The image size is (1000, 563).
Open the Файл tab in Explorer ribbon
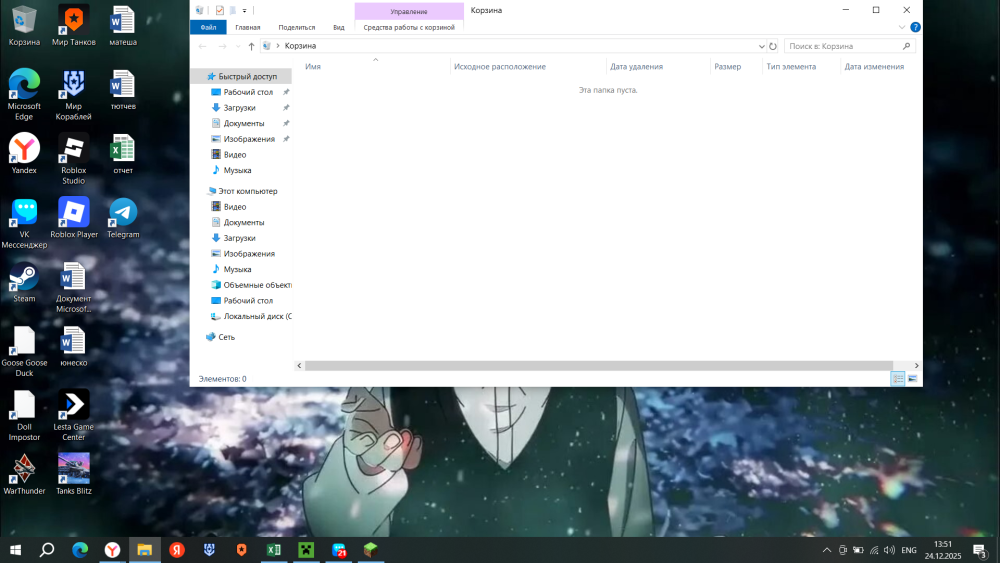[x=208, y=27]
